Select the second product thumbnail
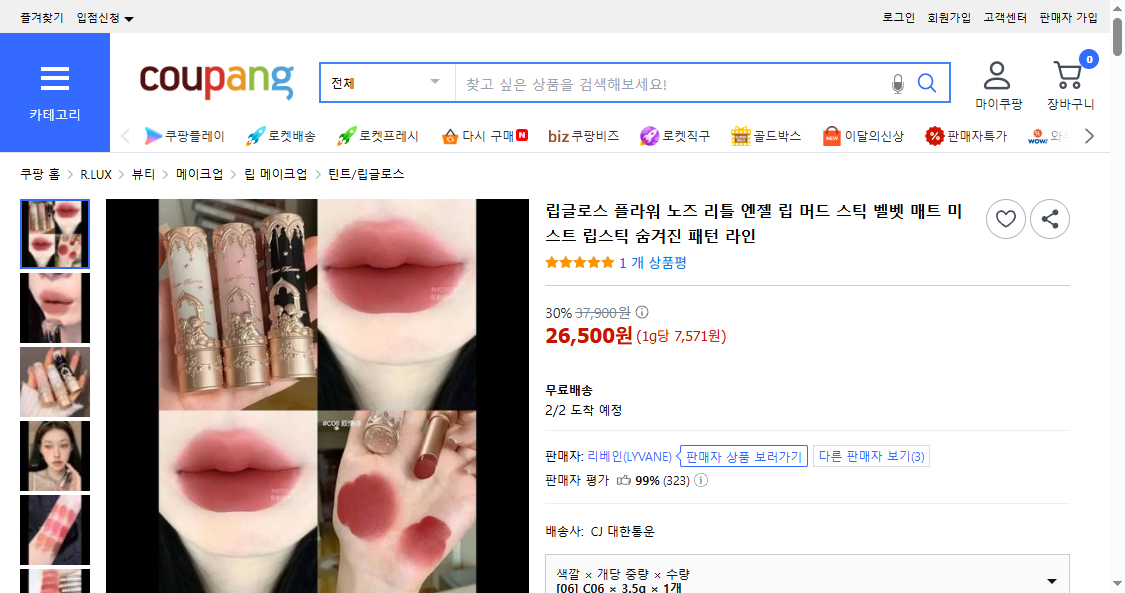The width and height of the screenshot is (1125, 593). (x=55, y=307)
